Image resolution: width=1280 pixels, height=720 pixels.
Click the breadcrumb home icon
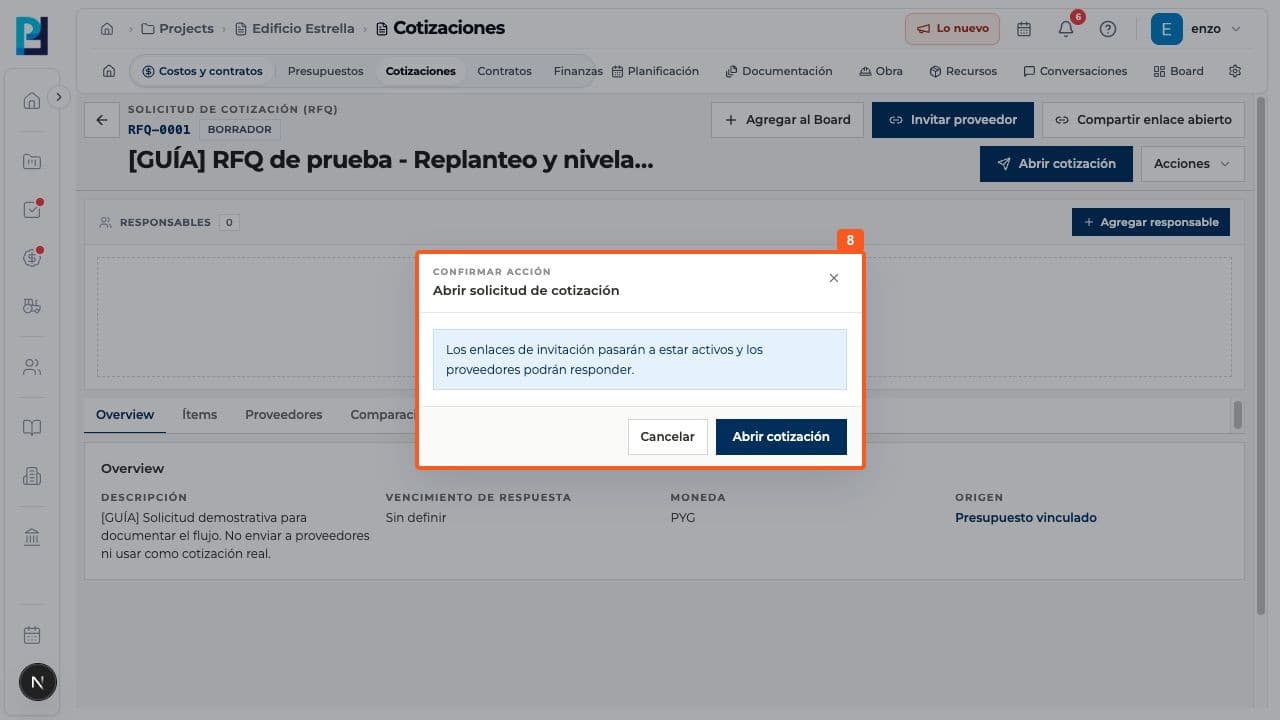(x=107, y=29)
